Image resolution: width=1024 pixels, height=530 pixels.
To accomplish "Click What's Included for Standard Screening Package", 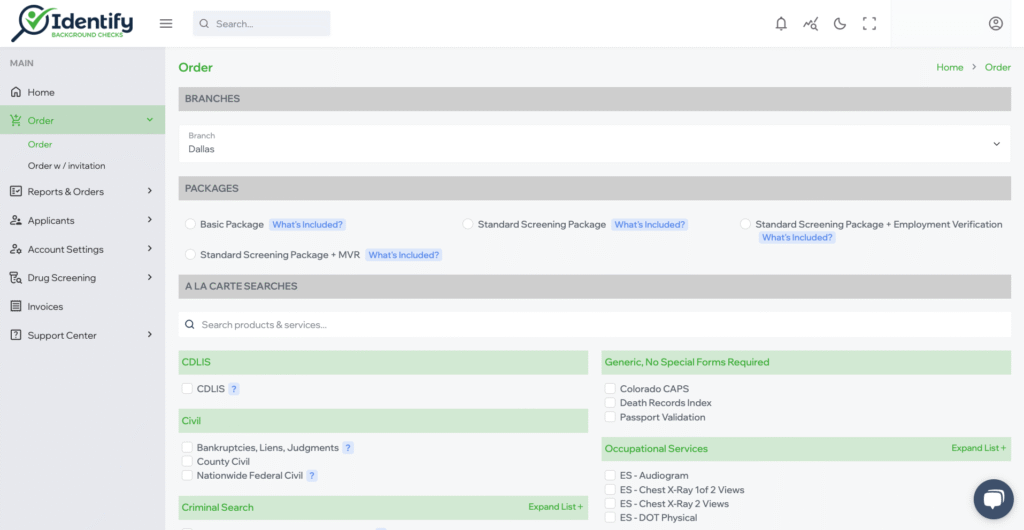I will click(650, 225).
